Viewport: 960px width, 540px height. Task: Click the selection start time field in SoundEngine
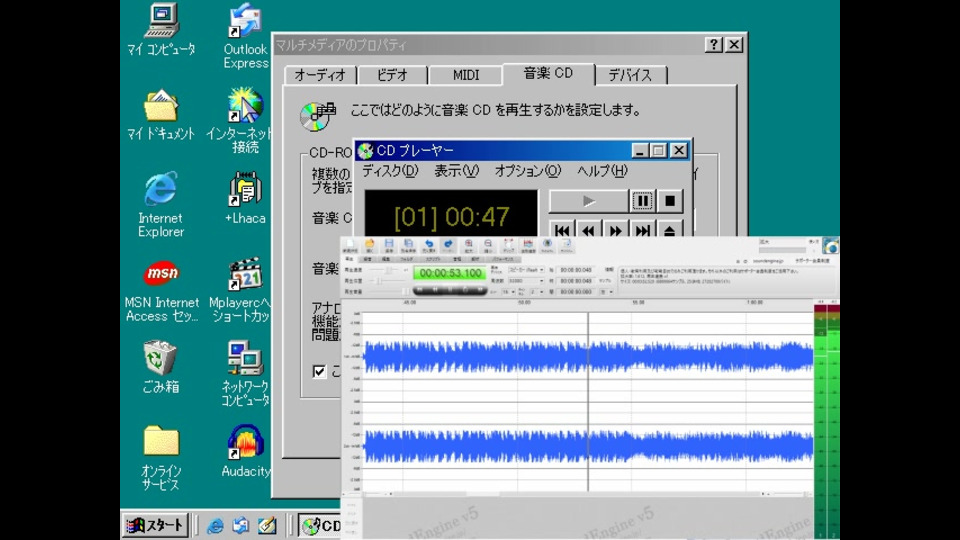pos(576,270)
